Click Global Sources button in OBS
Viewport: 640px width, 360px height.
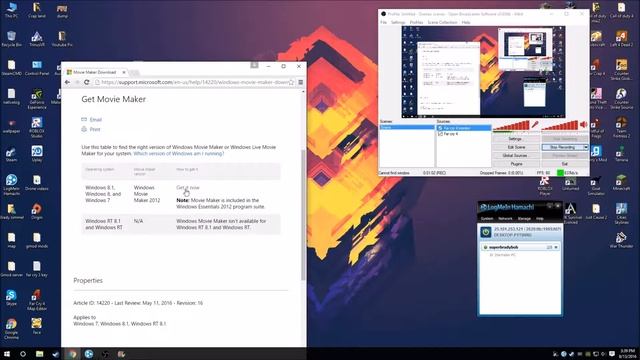click(516, 156)
